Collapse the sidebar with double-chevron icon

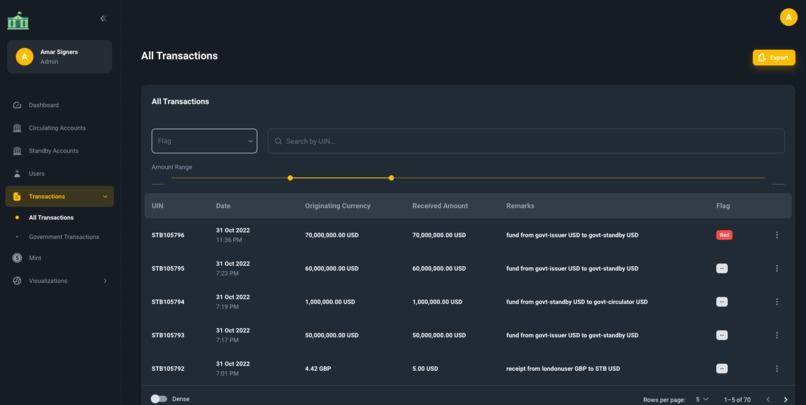[x=103, y=19]
